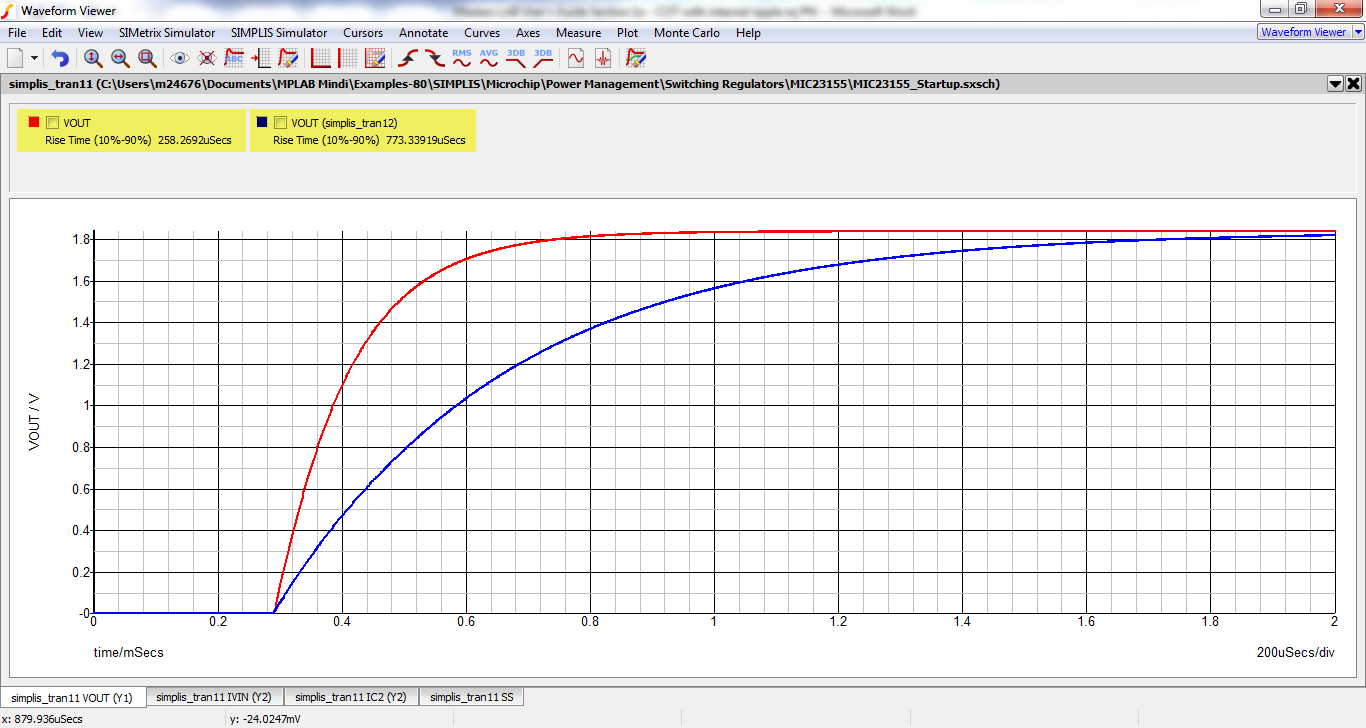Expand the graph panel down-arrow menu
The height and width of the screenshot is (728, 1366).
pos(1335,84)
